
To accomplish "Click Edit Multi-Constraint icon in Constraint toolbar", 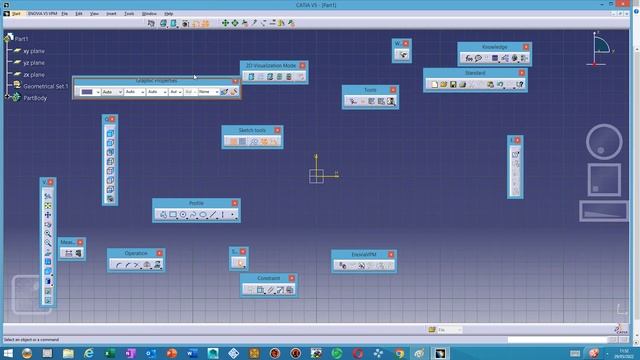I will (x=290, y=290).
